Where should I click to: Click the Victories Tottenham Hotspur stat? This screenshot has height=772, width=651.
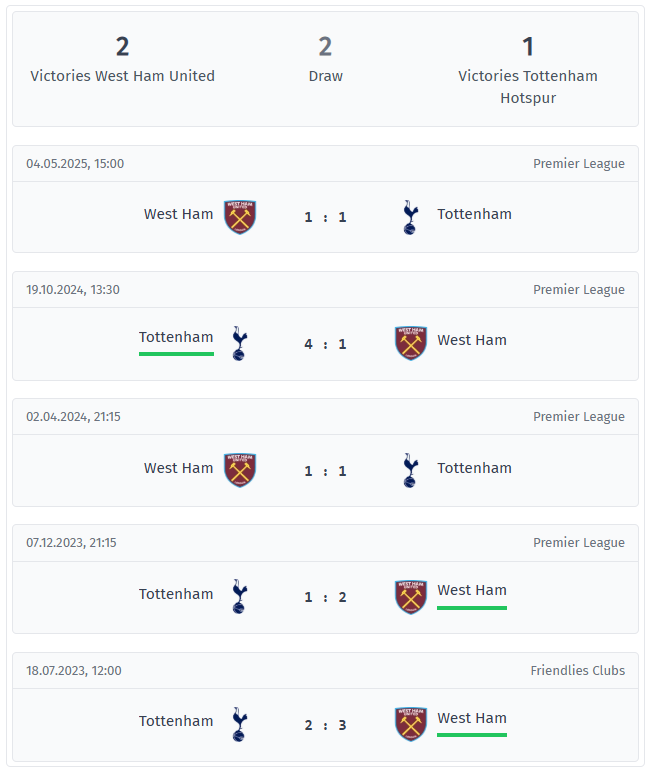(x=528, y=70)
